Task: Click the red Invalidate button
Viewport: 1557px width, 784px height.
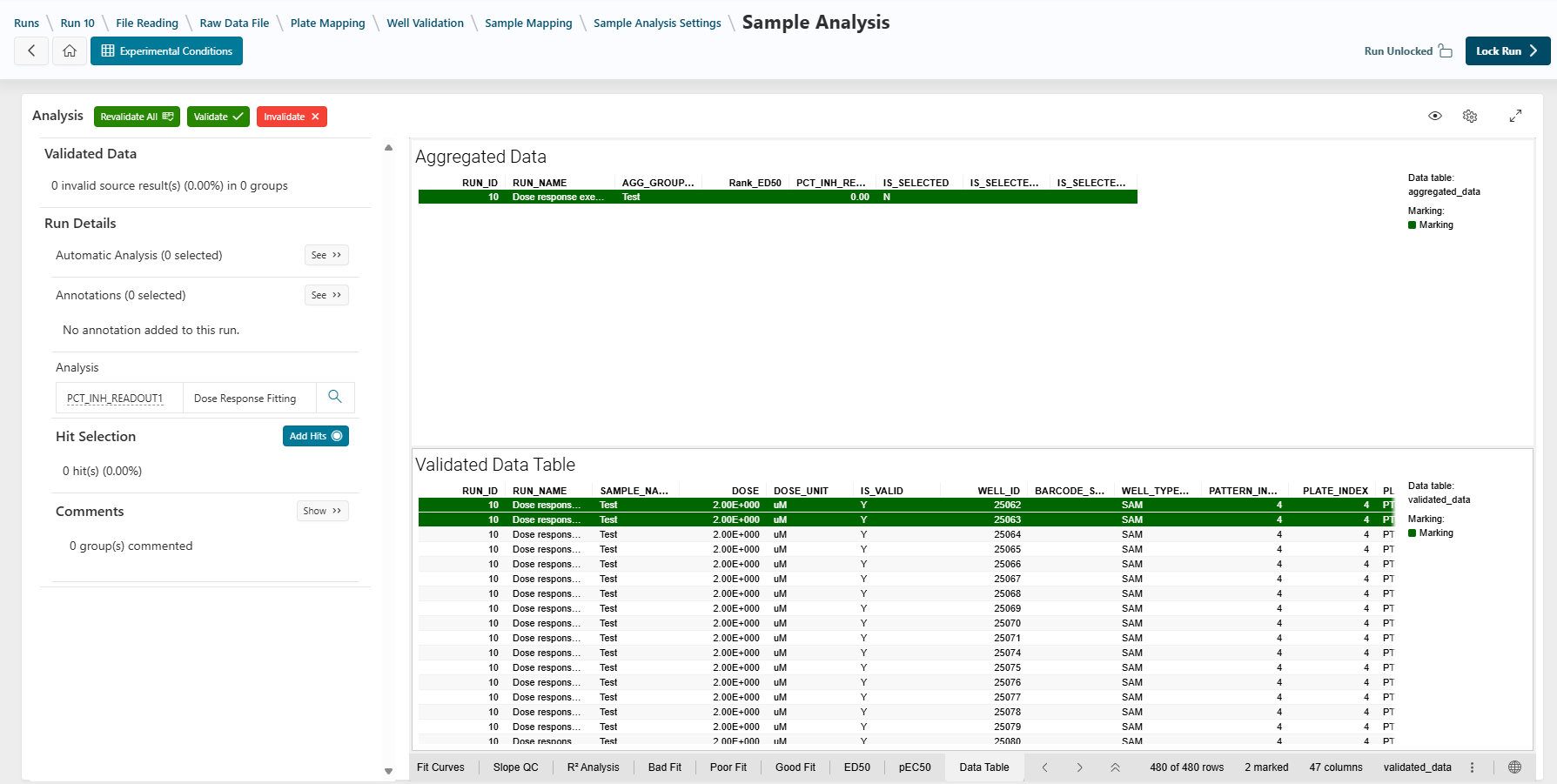Action: pos(292,117)
